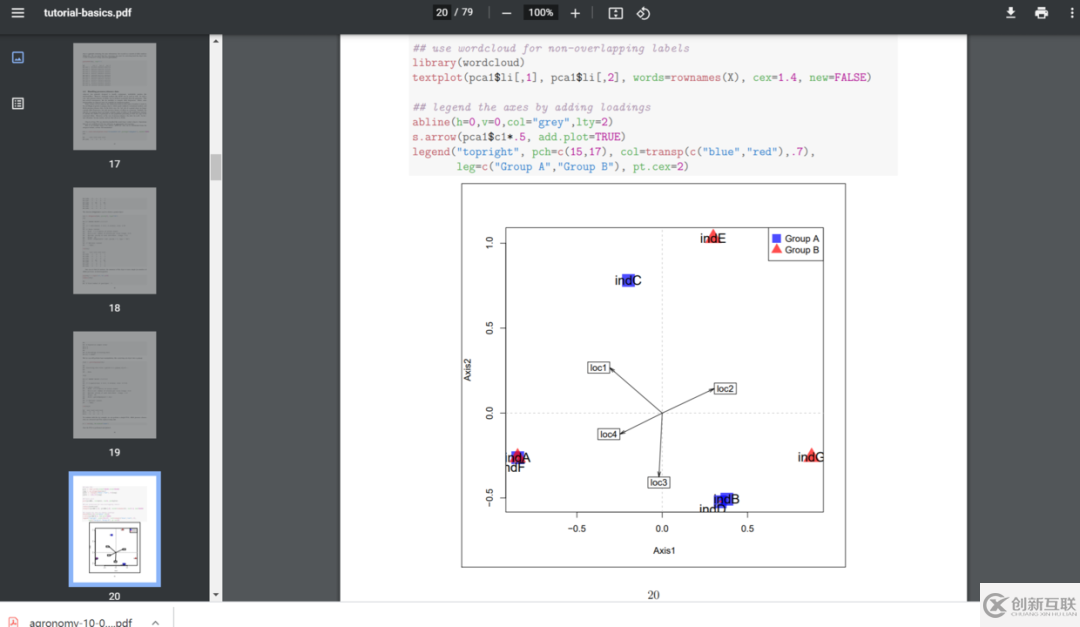Image resolution: width=1080 pixels, height=627 pixels.
Task: Open the more actions menu
Action: click(1072, 13)
